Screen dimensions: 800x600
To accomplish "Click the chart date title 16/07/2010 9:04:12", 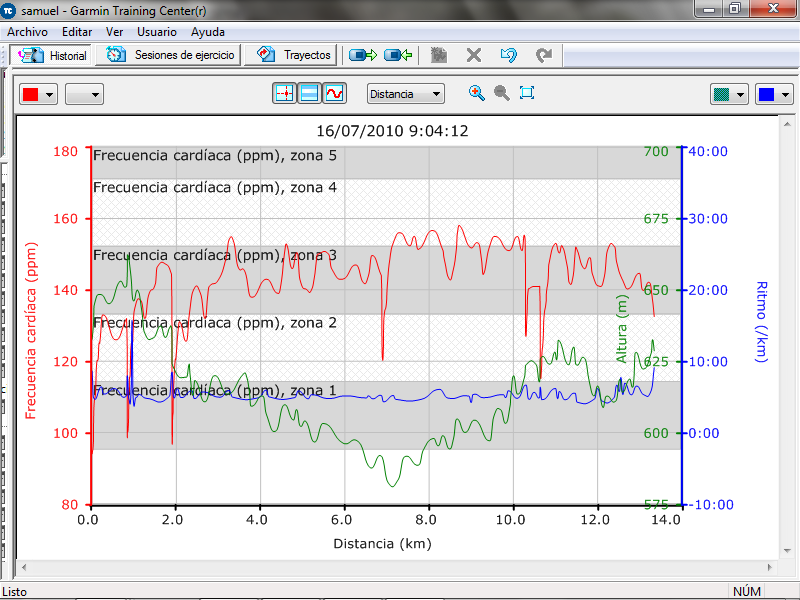I will click(392, 131).
